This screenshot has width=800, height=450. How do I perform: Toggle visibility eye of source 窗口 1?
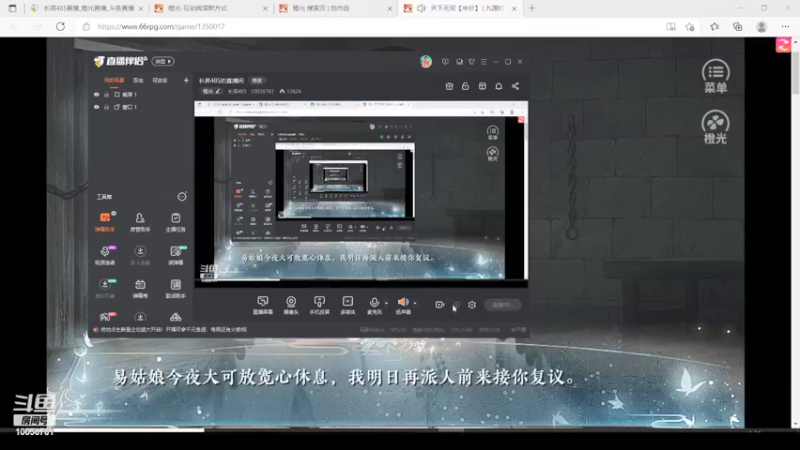[x=96, y=107]
